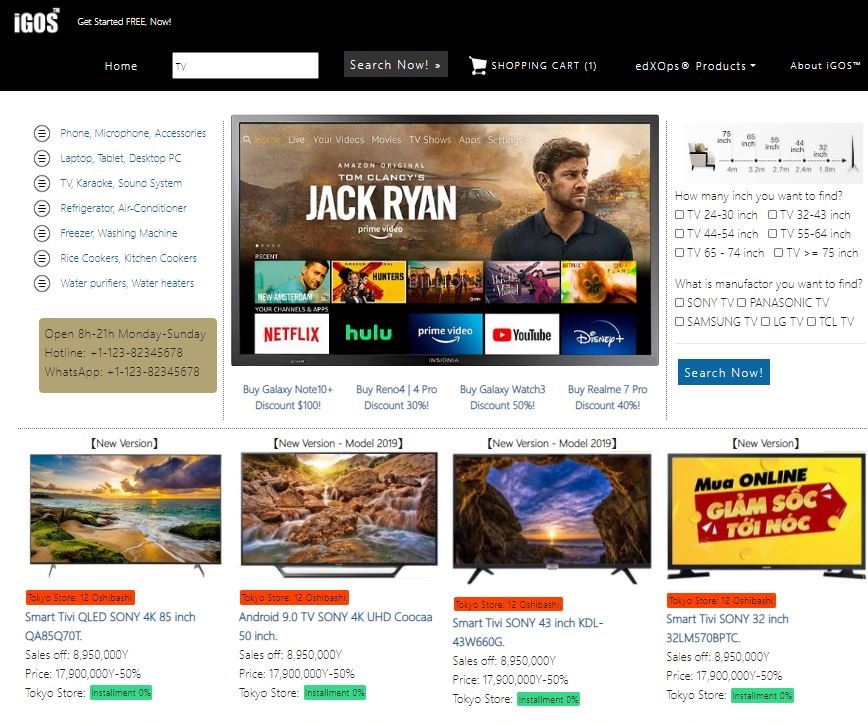Screen dimensions: 868x724
Task: Open Phone, Microphone, Accessories category
Action: 133,133
